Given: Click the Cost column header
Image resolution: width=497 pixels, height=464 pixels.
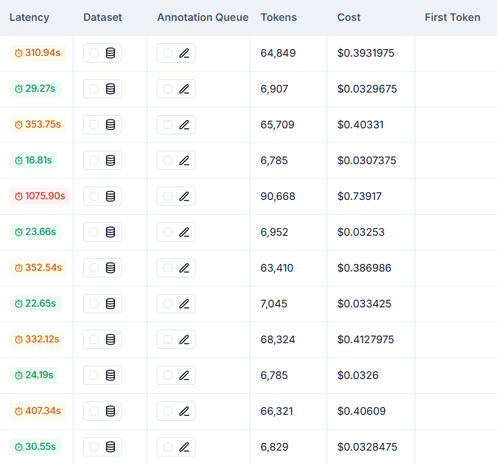Looking at the screenshot, I should [x=349, y=17].
